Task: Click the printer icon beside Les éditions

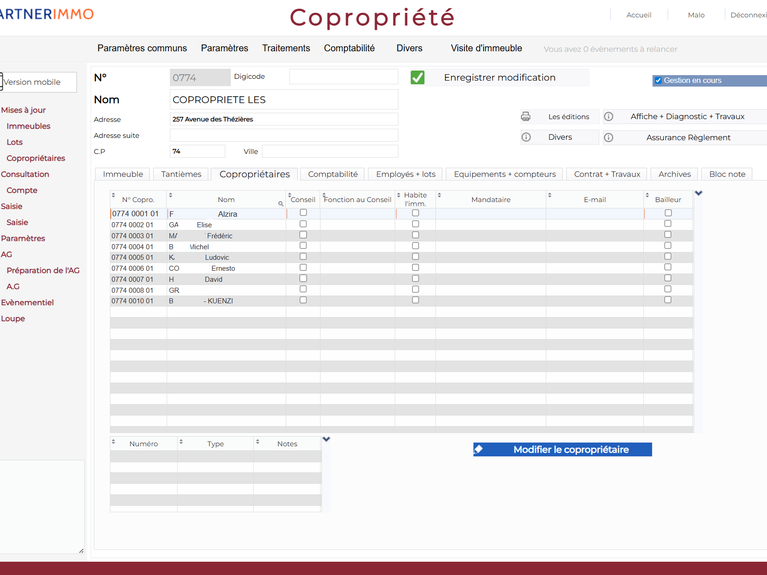Action: pyautogui.click(x=526, y=117)
